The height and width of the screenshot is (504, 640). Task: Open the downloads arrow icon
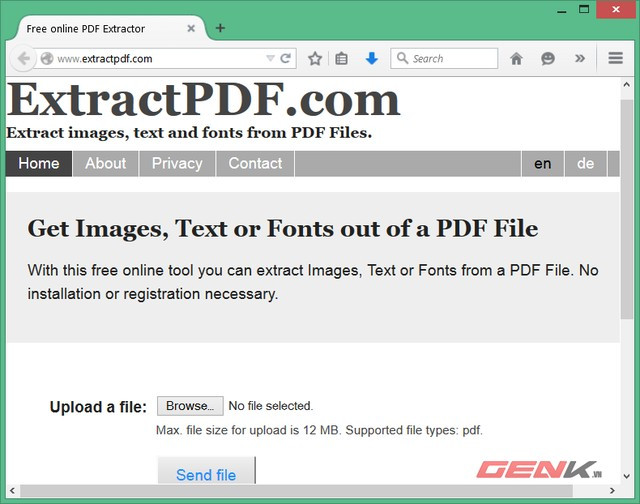(x=371, y=59)
